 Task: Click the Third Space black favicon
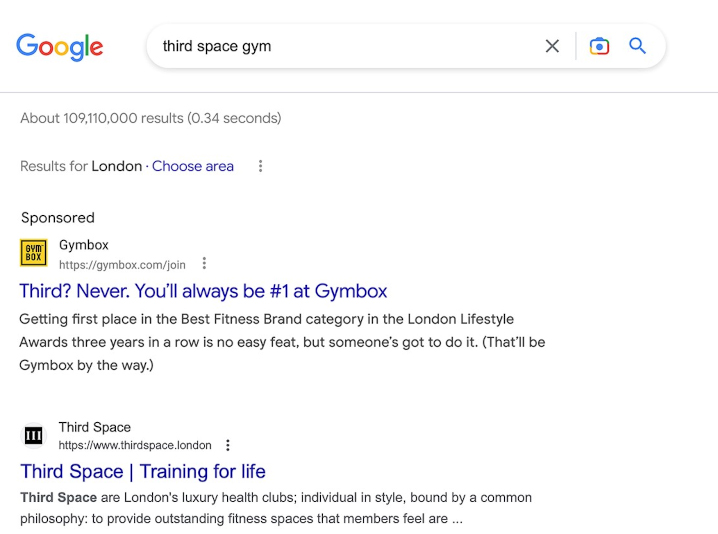click(x=34, y=436)
